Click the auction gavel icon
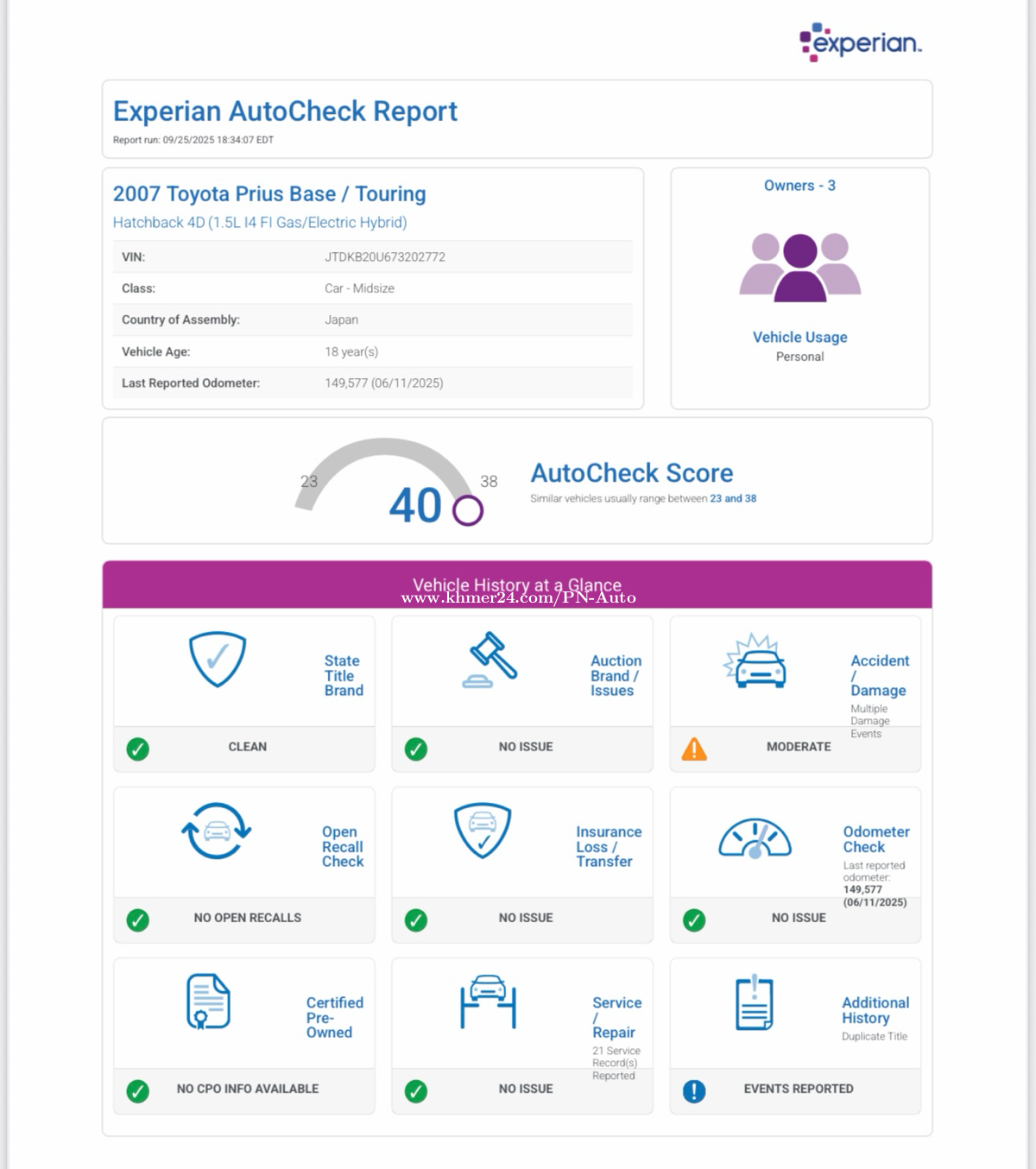Viewport: 1036px width, 1169px height. 490,660
